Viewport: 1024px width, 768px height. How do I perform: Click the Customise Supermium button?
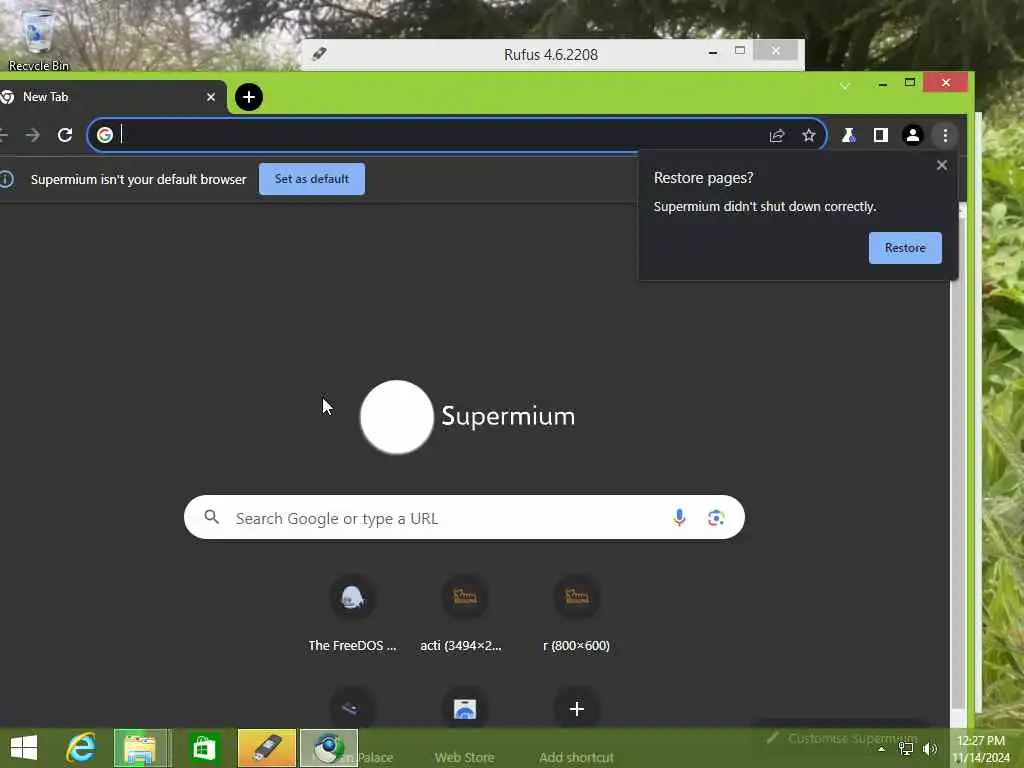point(842,738)
